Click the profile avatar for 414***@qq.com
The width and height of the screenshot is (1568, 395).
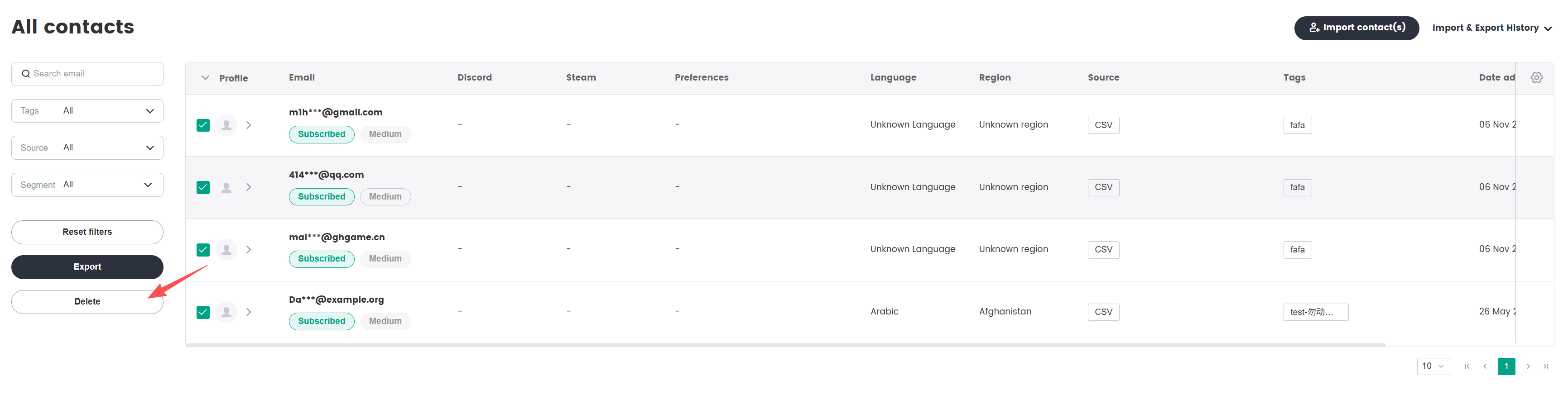click(x=226, y=187)
